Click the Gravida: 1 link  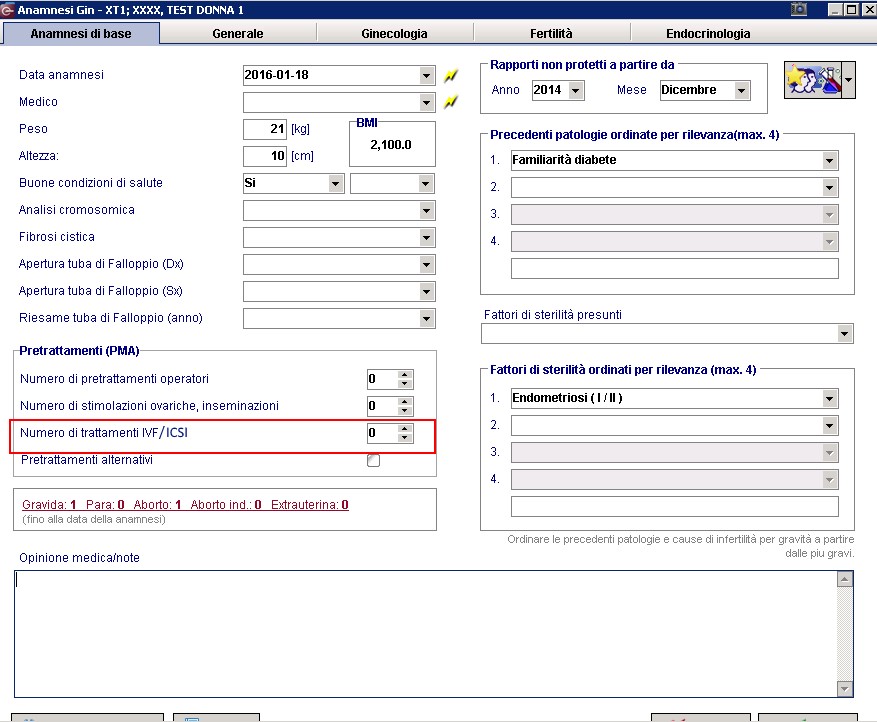49,504
